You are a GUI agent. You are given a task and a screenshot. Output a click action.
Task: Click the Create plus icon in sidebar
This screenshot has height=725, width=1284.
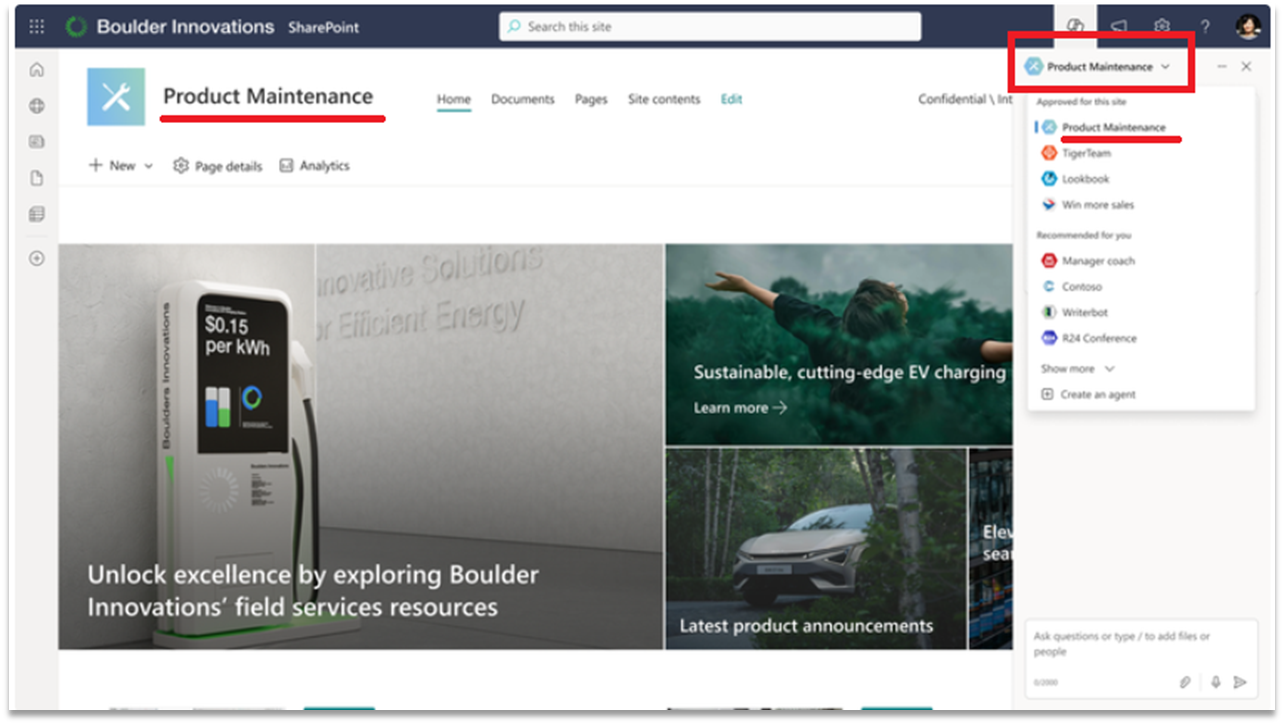(x=37, y=259)
